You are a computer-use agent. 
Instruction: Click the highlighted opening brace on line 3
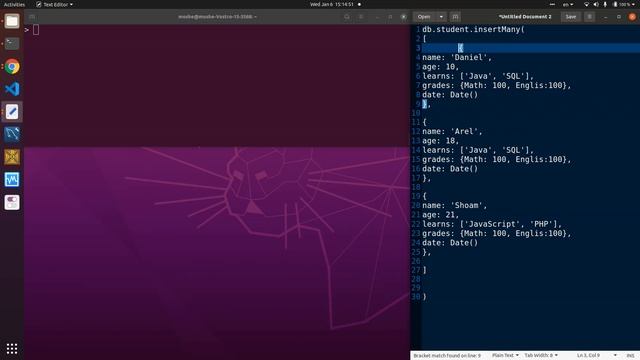click(460, 48)
